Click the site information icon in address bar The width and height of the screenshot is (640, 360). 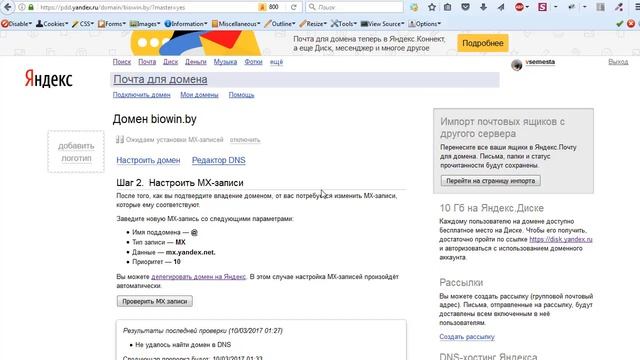pos(22,7)
